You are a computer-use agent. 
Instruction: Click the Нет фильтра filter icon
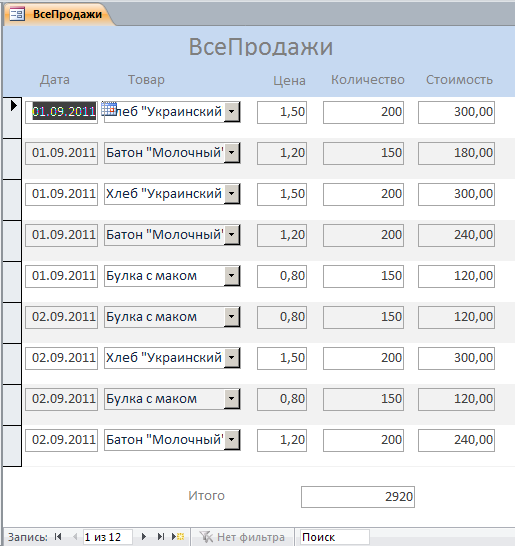pos(206,537)
